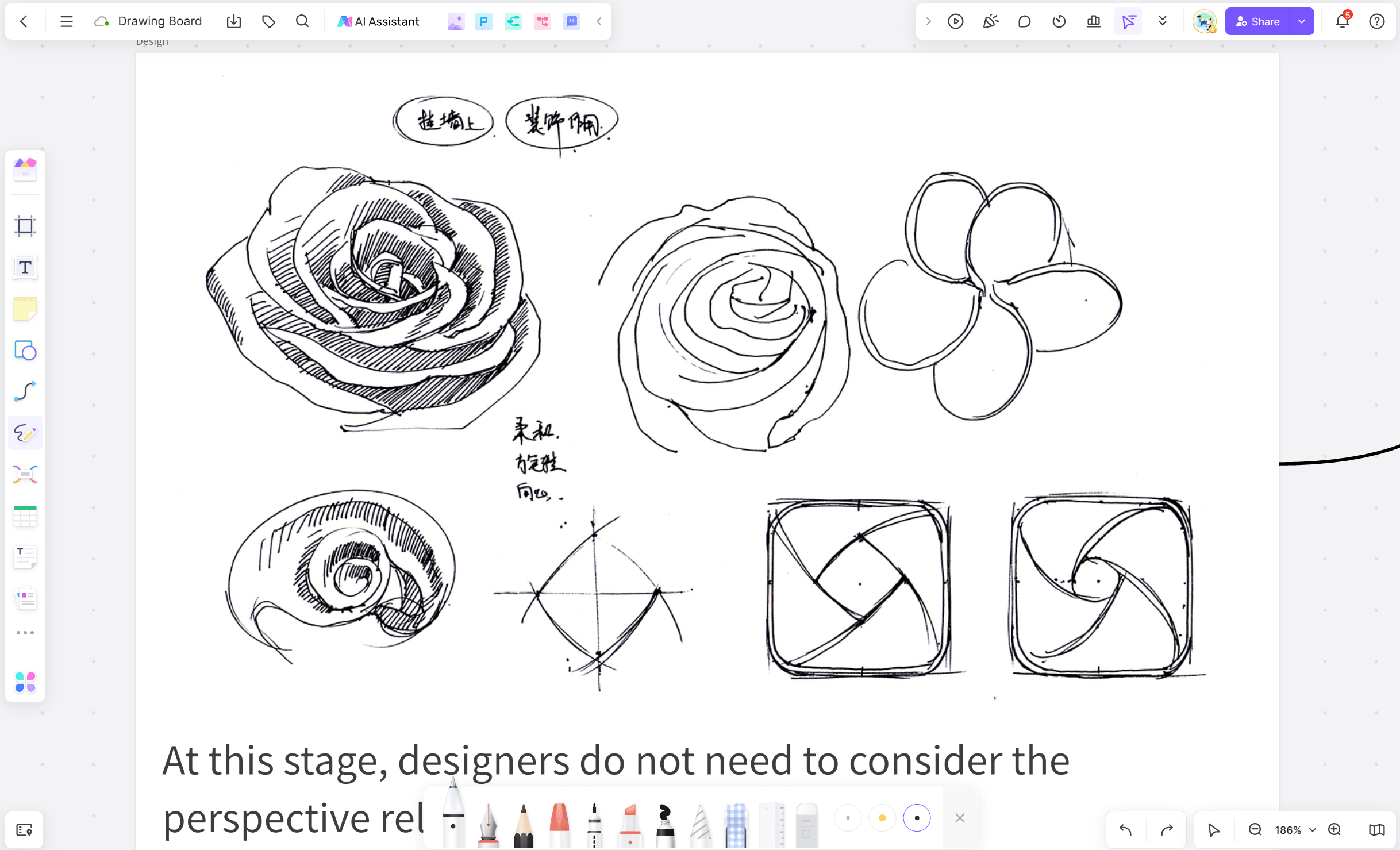Click the Share button

point(1257,22)
